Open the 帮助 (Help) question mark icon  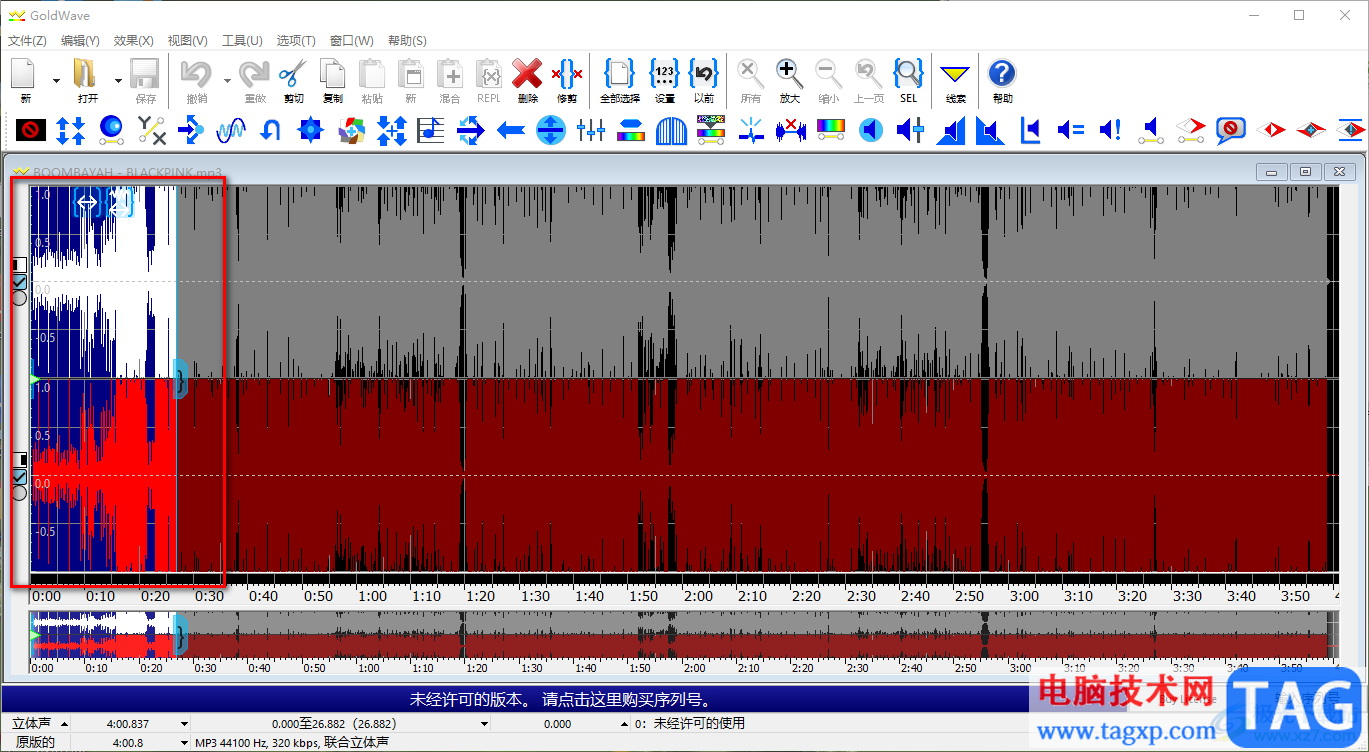(1002, 74)
